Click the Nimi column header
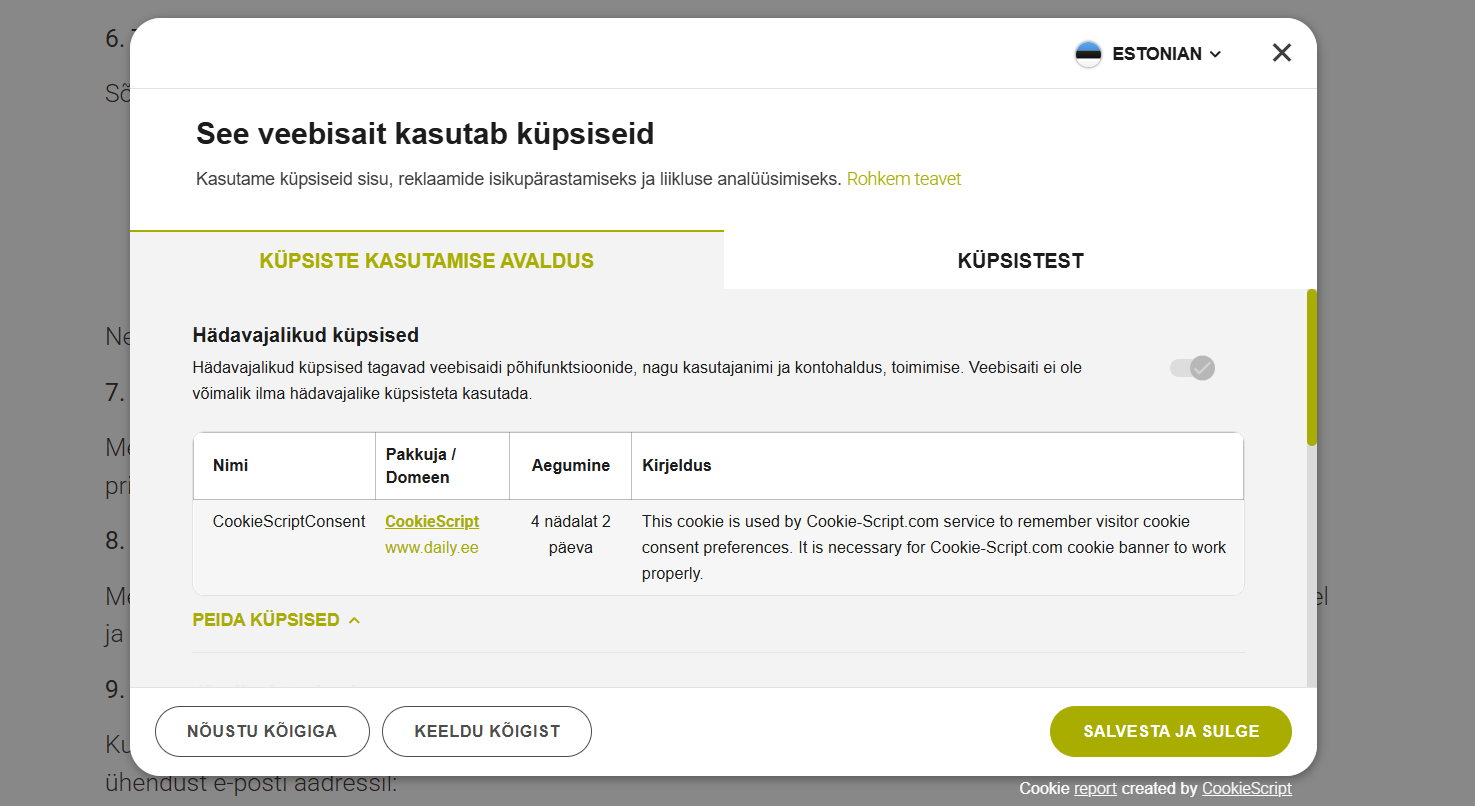The height and width of the screenshot is (806, 1475). click(x=284, y=465)
